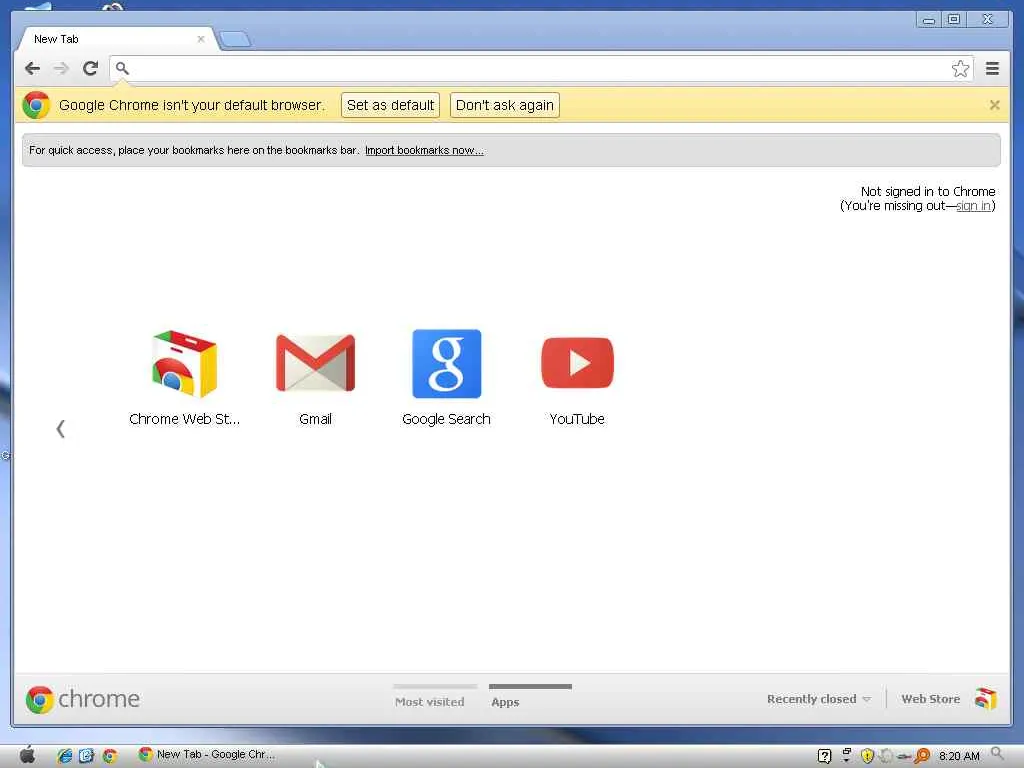Launch the Chrome Web Store app

pos(184,377)
